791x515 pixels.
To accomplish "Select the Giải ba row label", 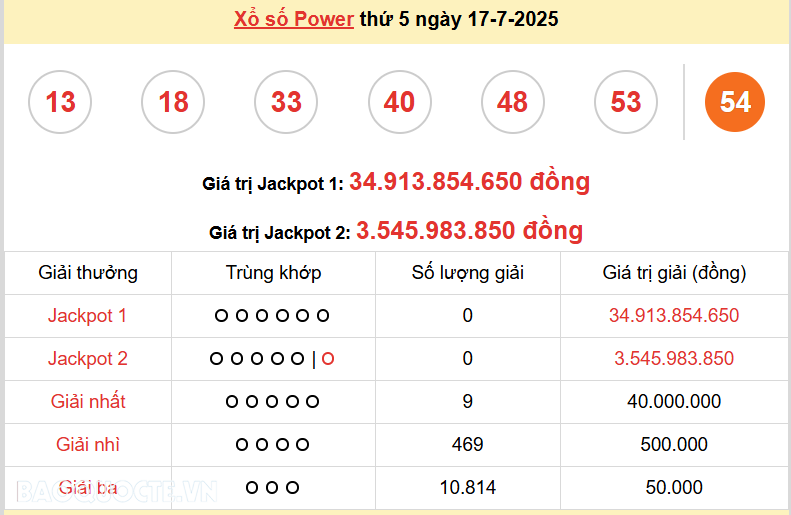I will 88,488.
